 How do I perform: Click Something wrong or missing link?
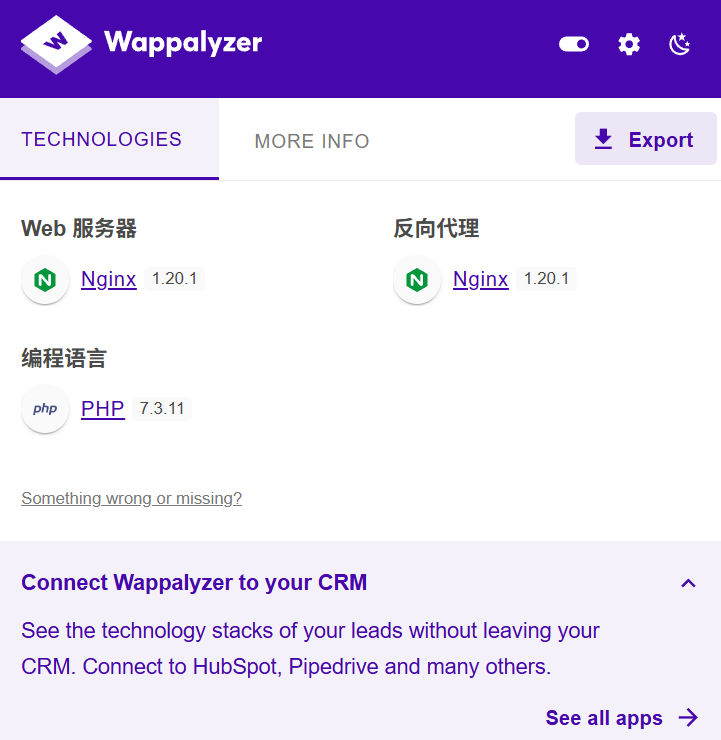pos(131,498)
